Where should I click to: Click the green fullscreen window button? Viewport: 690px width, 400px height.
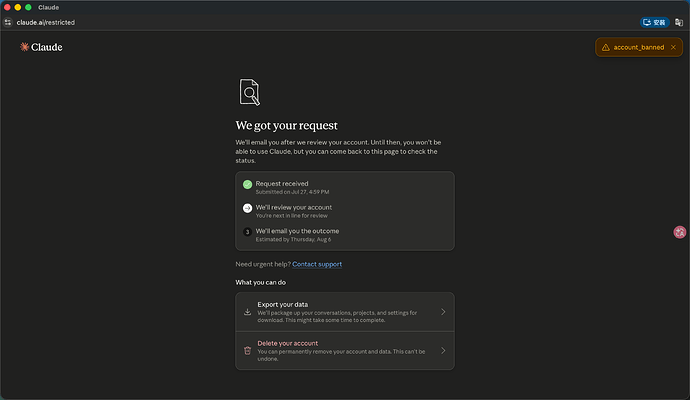28,7
